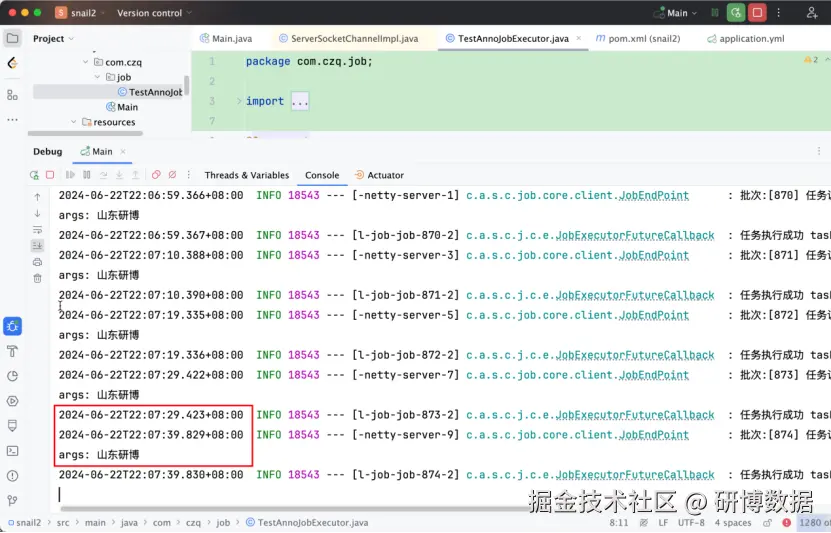Open the Structure tool window icon
Image resolution: width=831 pixels, height=533 pixels.
12,95
